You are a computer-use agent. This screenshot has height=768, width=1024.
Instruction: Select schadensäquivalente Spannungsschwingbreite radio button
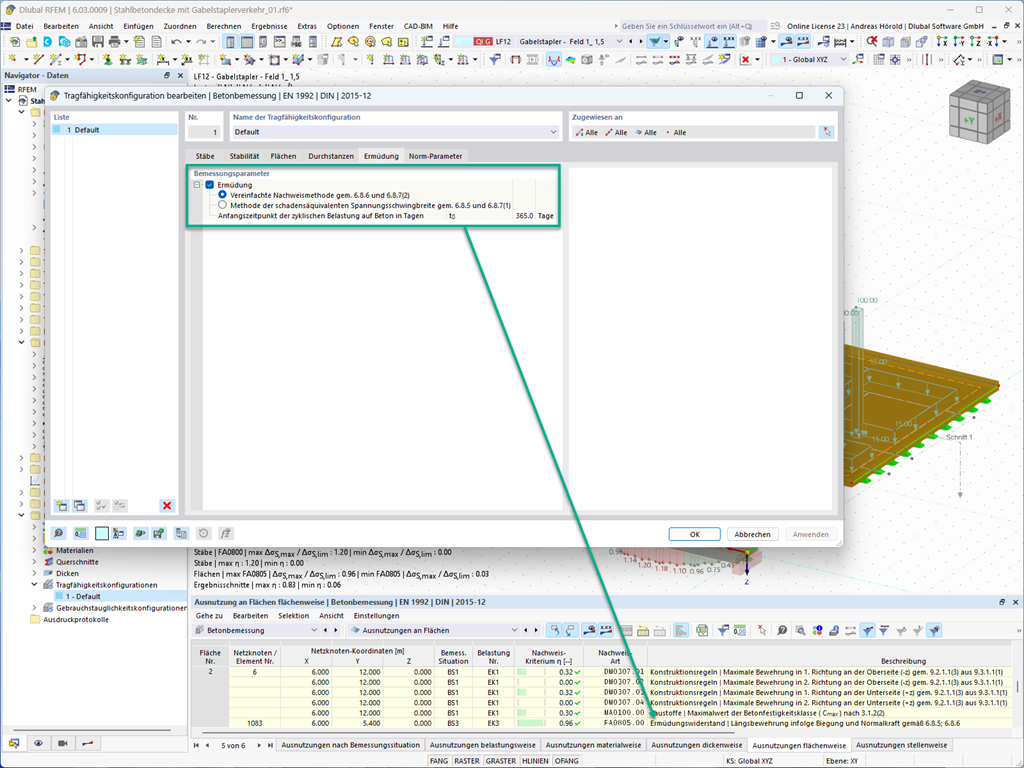coord(223,205)
